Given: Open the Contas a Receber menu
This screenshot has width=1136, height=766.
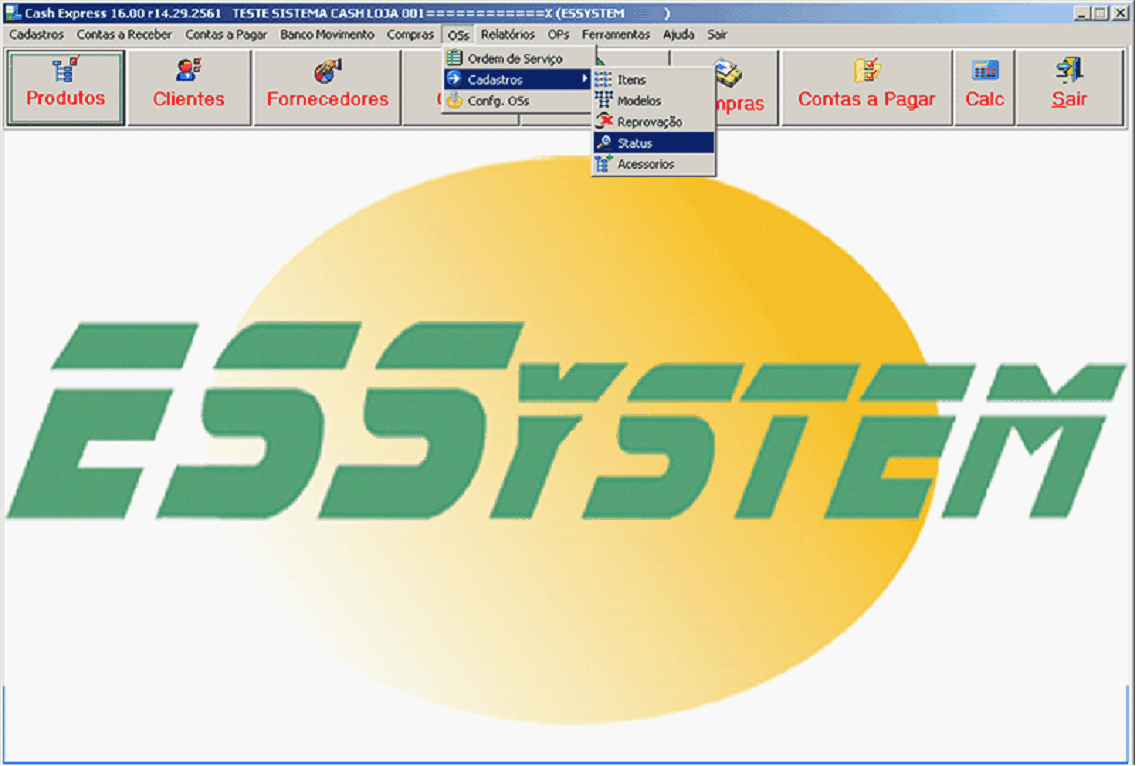Looking at the screenshot, I should click(x=124, y=34).
